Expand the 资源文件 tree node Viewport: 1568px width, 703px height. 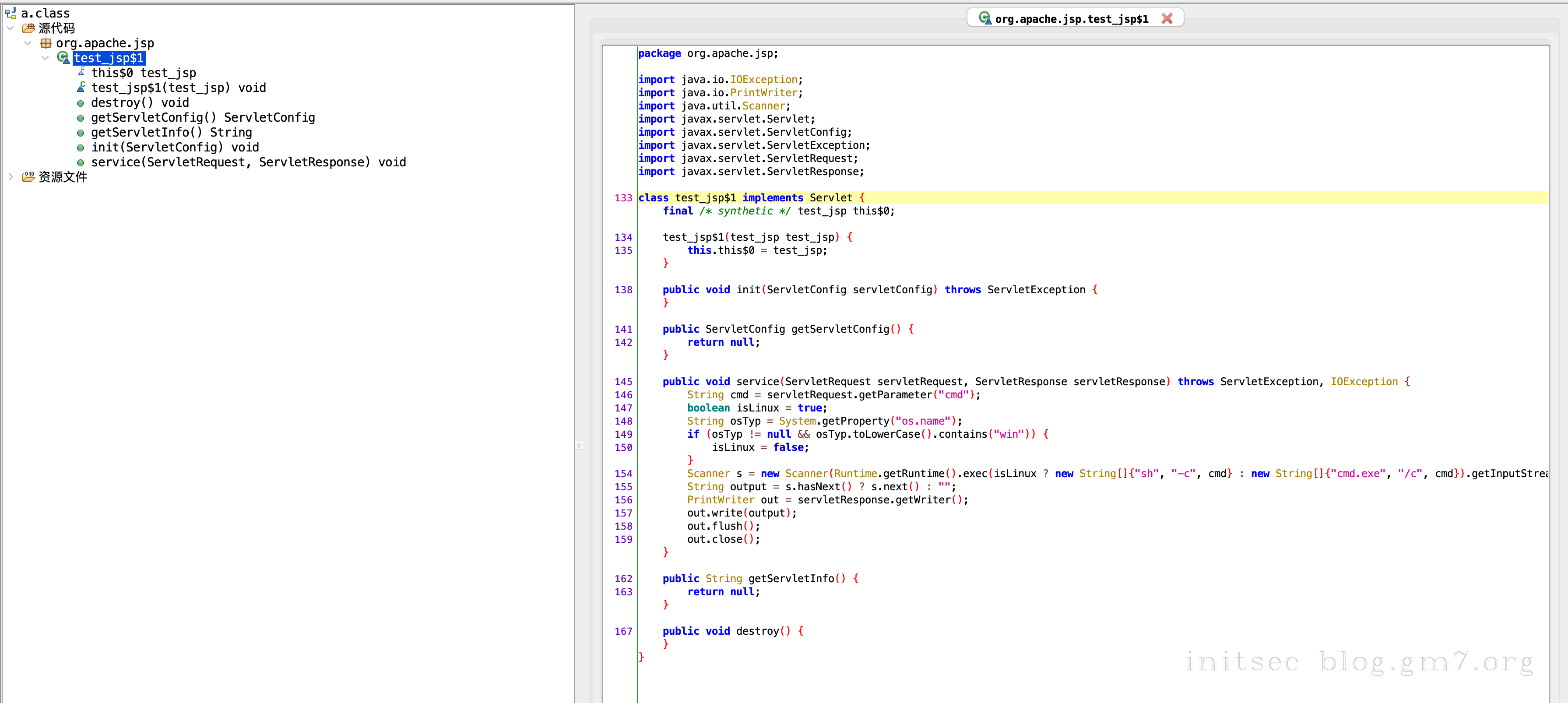coord(11,177)
